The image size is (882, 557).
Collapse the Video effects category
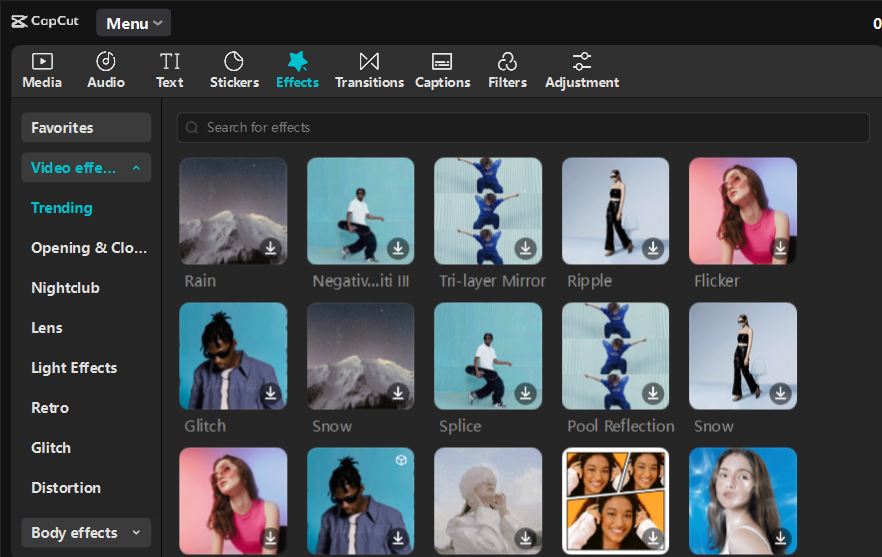(136, 168)
